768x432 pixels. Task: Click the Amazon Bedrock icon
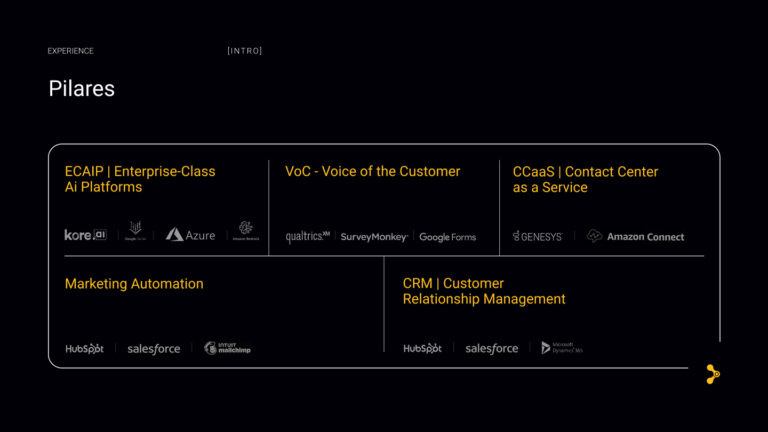246,231
